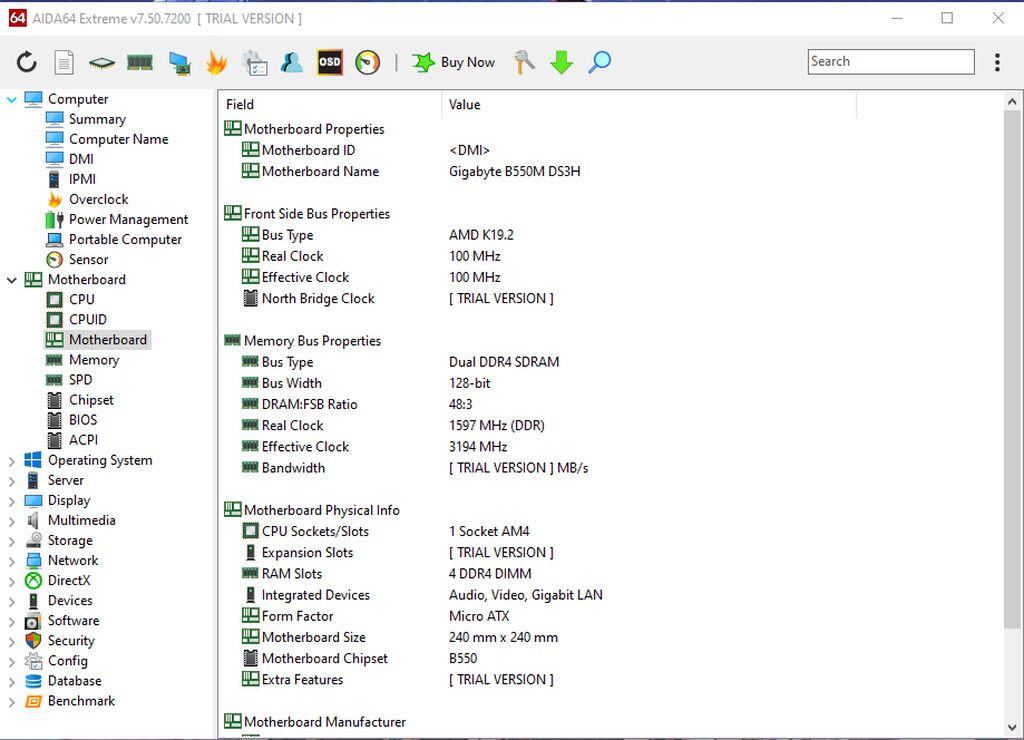This screenshot has height=740, width=1024.
Task: Open the Chipset page in sidebar
Action: click(90, 400)
